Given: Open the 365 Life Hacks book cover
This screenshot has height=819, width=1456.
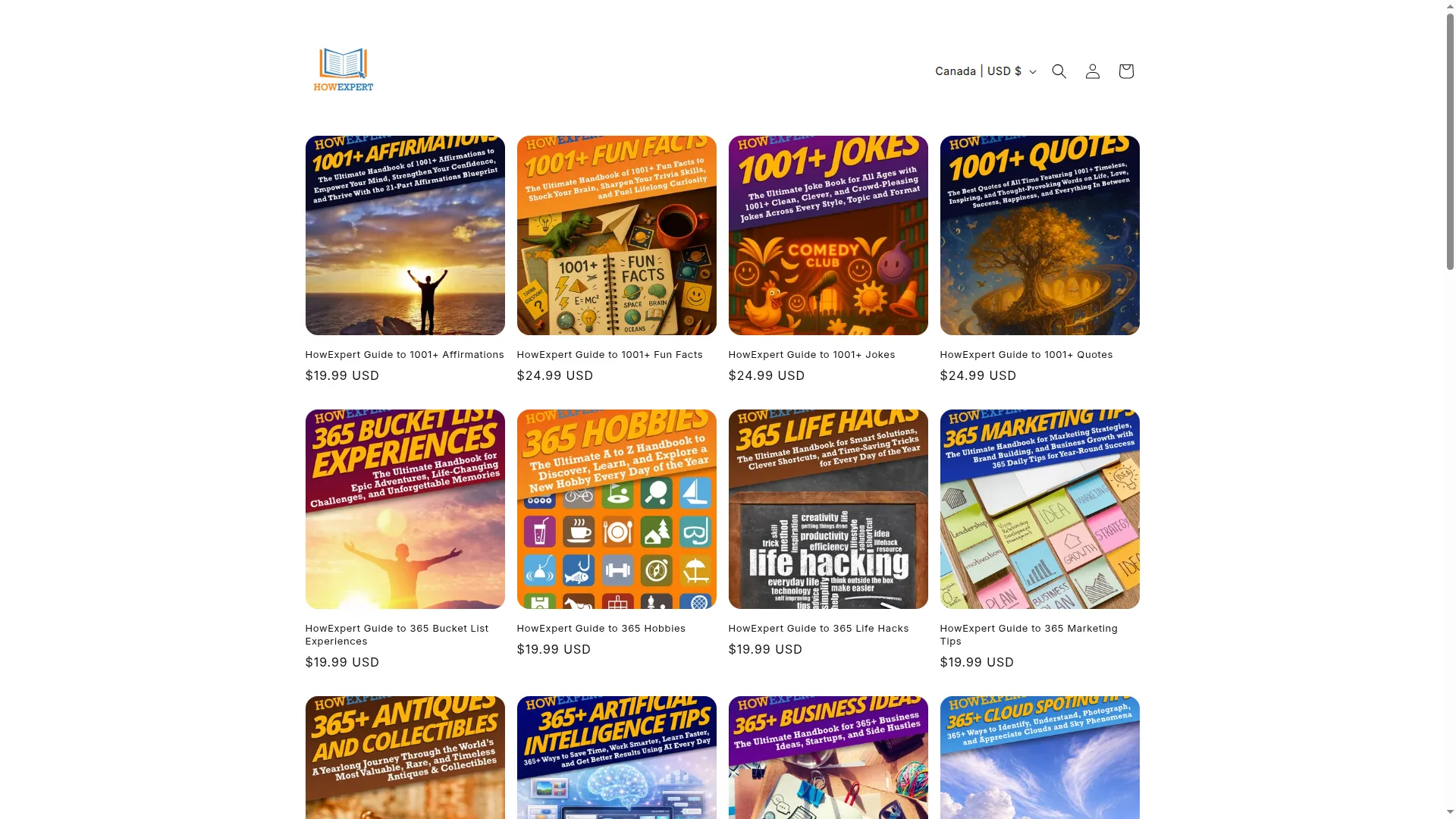Looking at the screenshot, I should point(828,510).
